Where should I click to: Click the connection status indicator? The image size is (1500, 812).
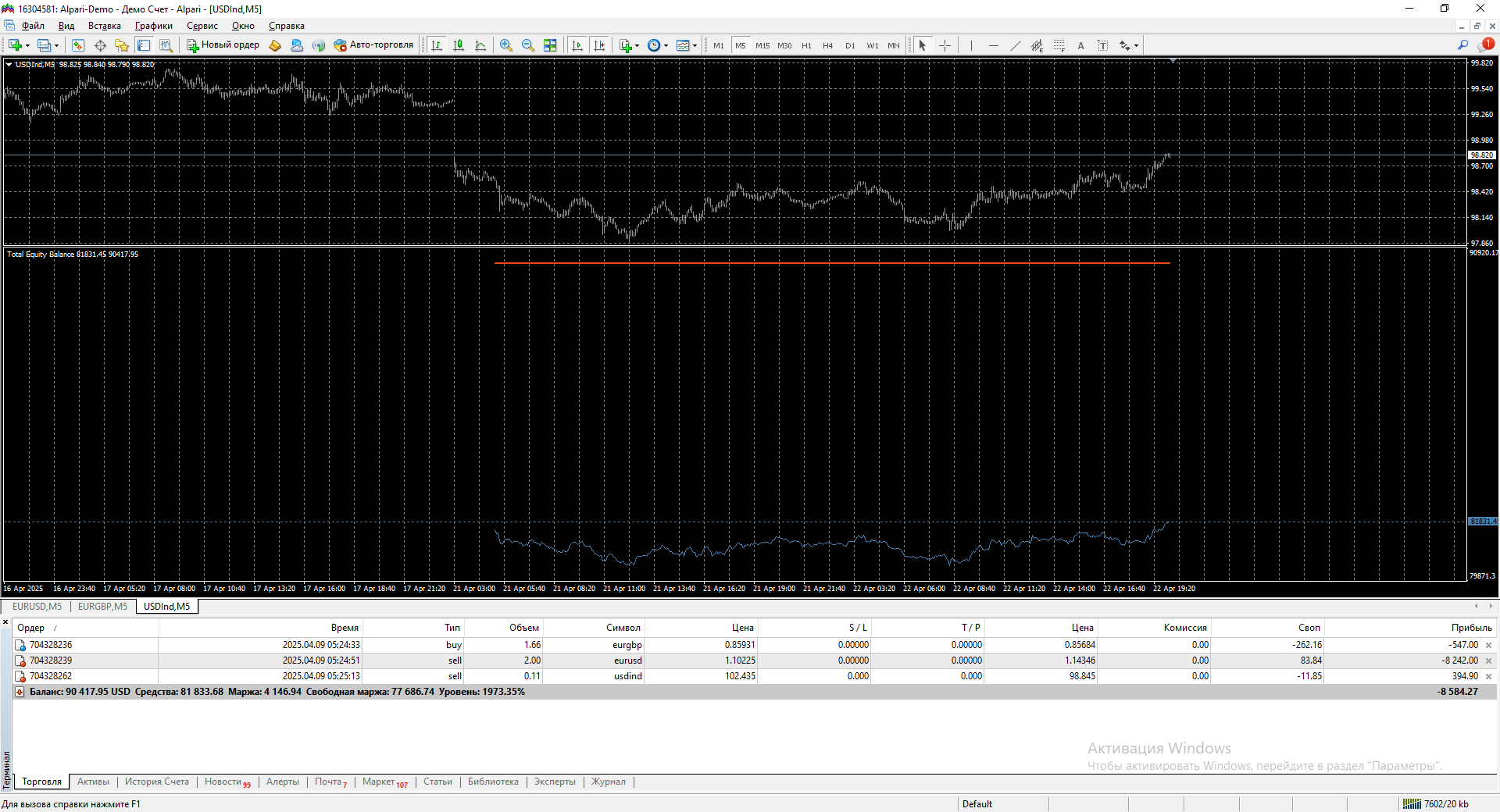pos(1435,804)
